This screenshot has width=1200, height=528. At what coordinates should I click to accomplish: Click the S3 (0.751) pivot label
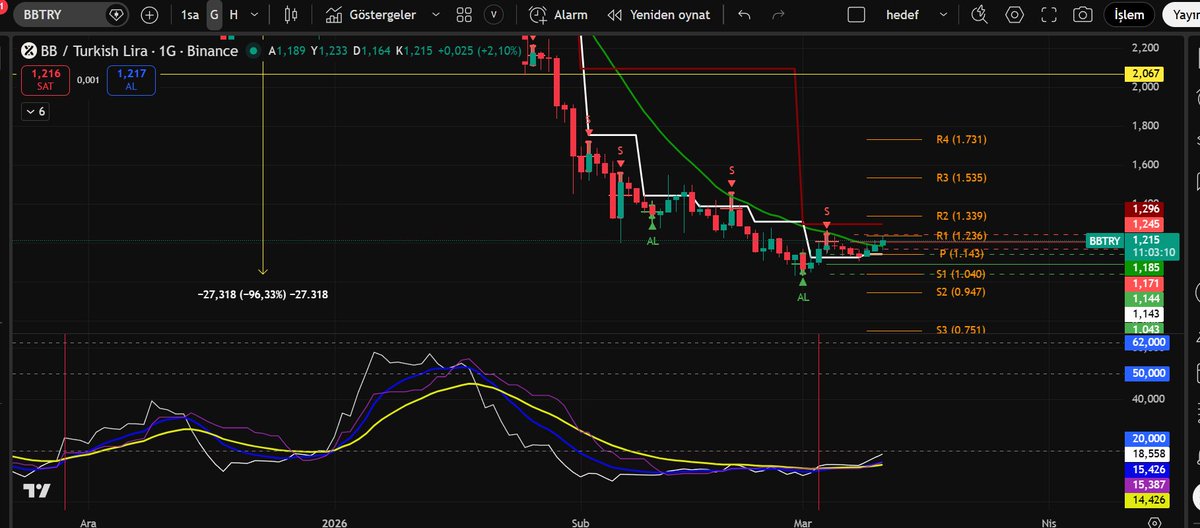point(961,330)
